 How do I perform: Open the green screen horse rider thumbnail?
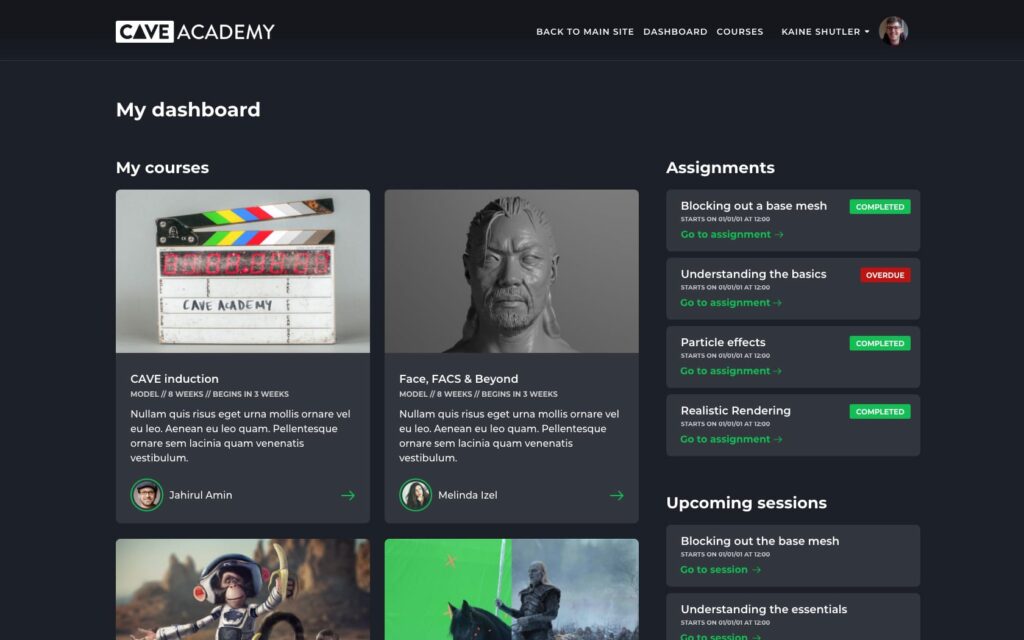pyautogui.click(x=511, y=589)
